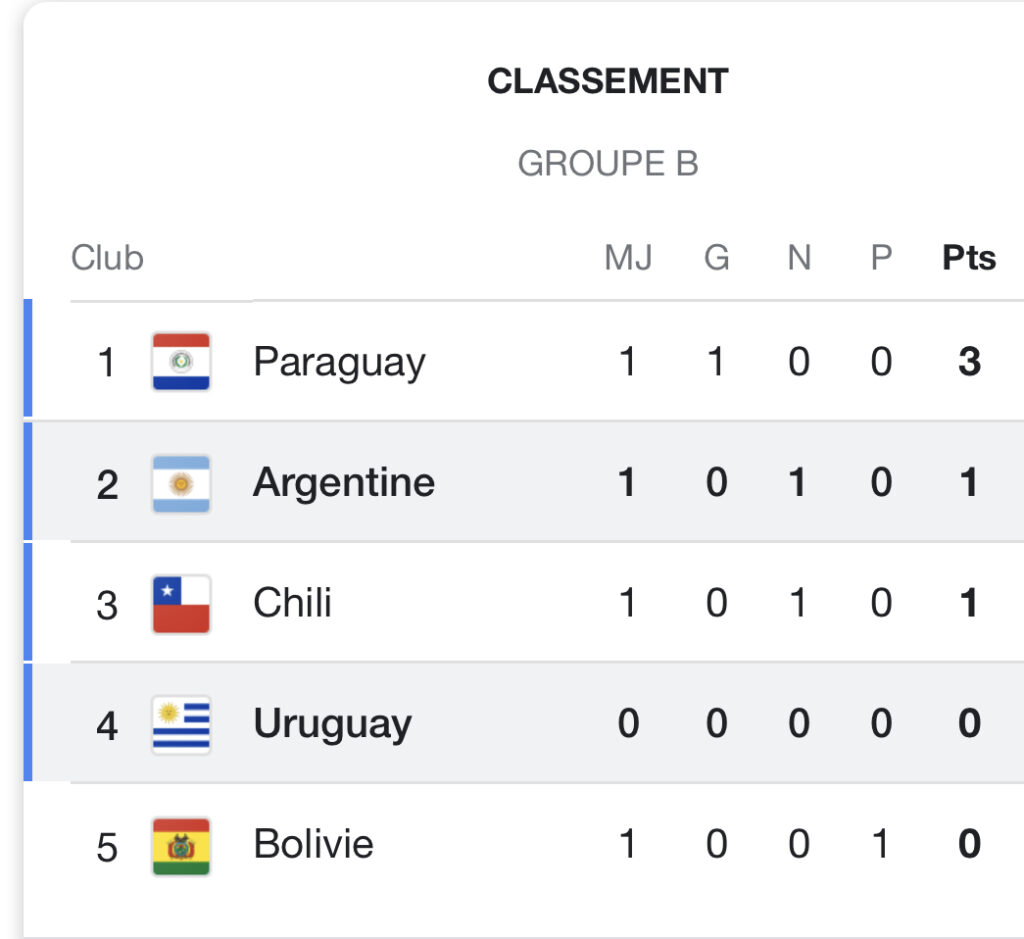1024x939 pixels.
Task: Click the N column header
Action: click(x=799, y=258)
